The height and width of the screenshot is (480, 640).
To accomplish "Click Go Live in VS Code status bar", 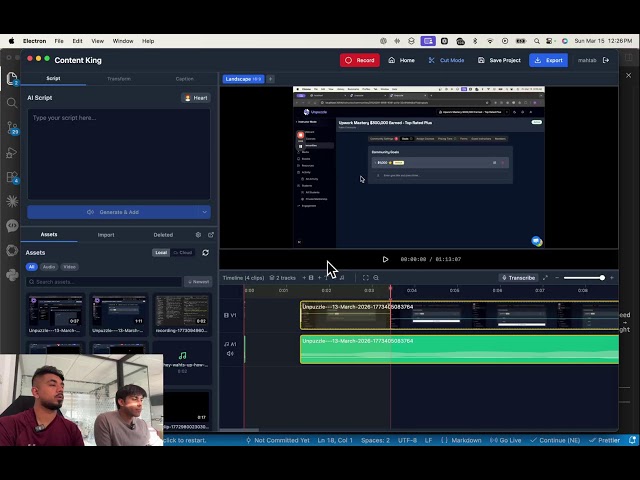I will 506,440.
